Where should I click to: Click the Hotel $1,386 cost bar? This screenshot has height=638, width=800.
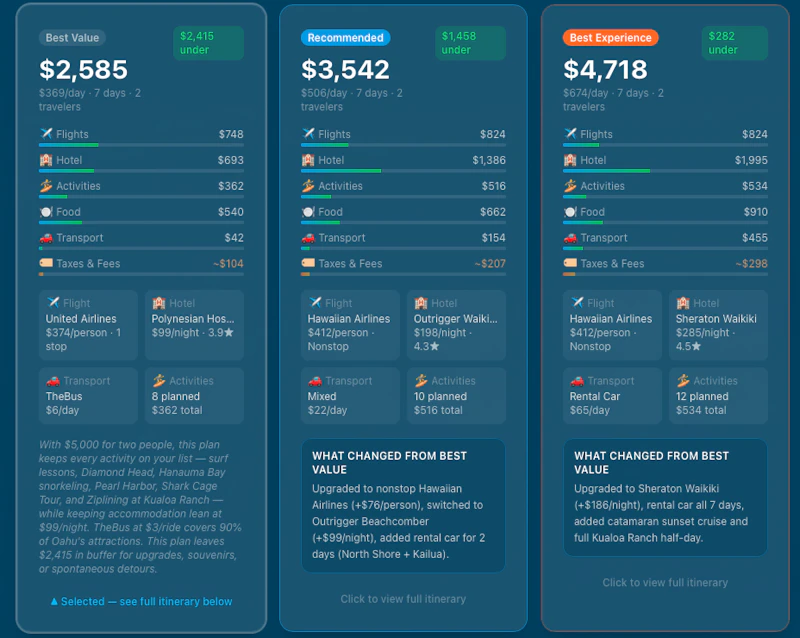(x=403, y=170)
